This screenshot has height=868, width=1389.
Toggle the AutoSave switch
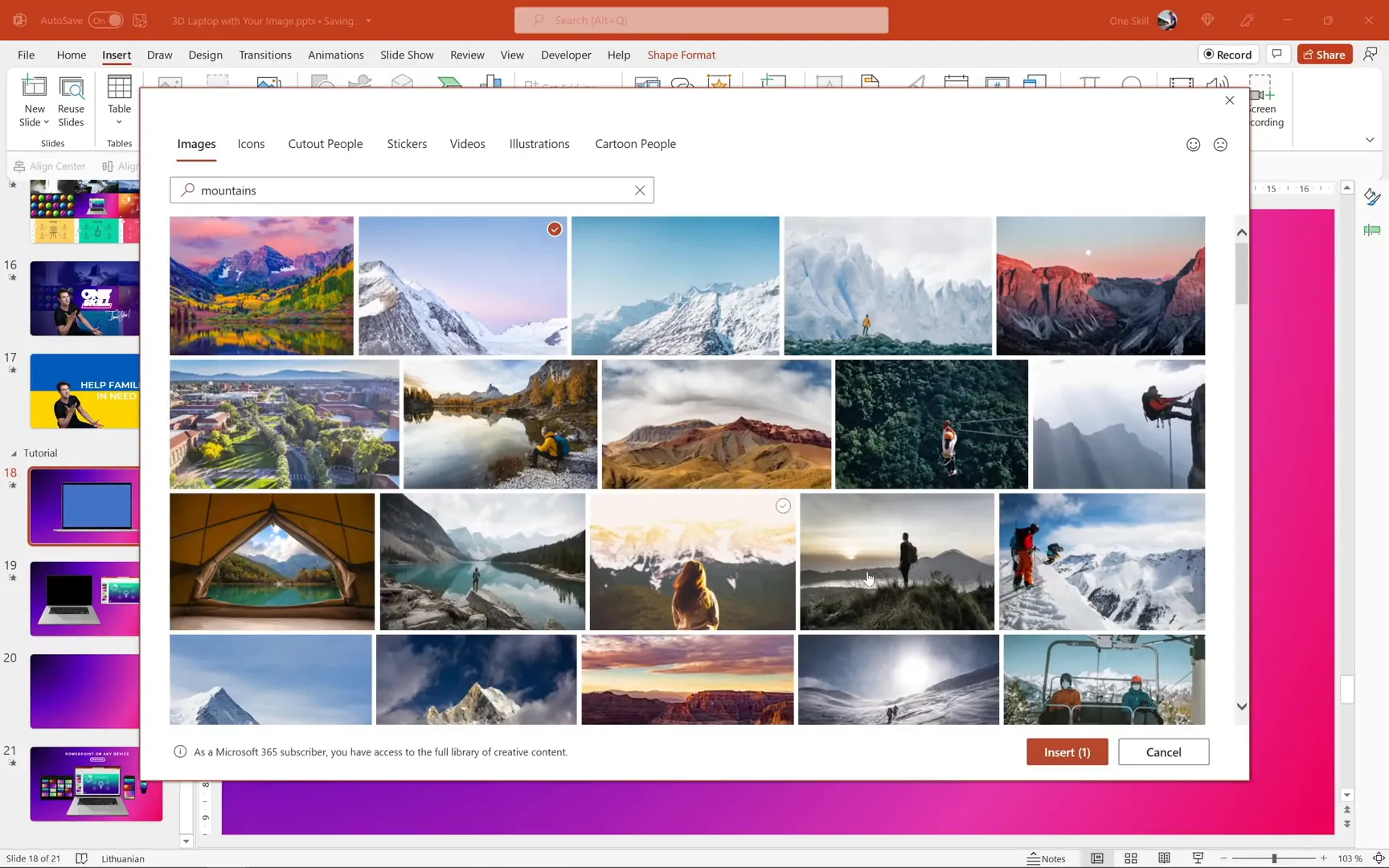[105, 20]
